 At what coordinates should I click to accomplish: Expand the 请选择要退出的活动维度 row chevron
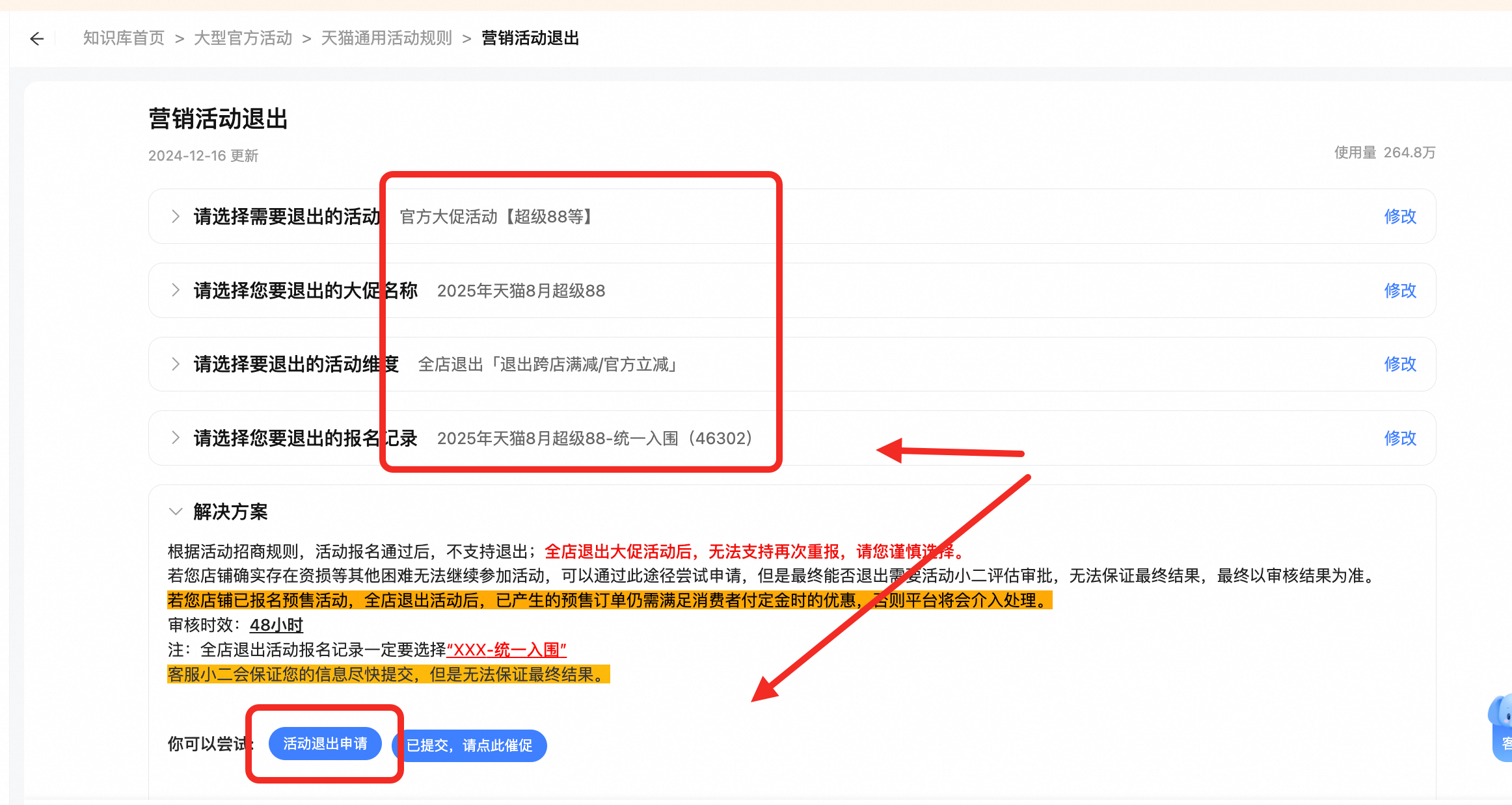[175, 364]
